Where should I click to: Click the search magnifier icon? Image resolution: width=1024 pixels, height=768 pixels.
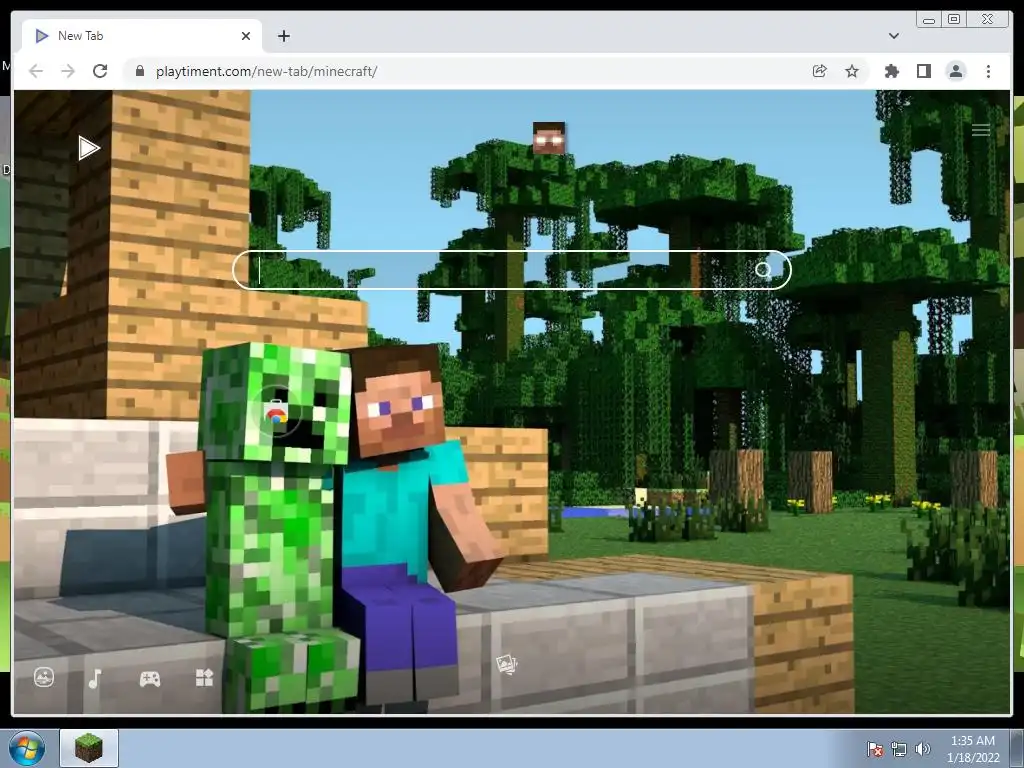[763, 270]
